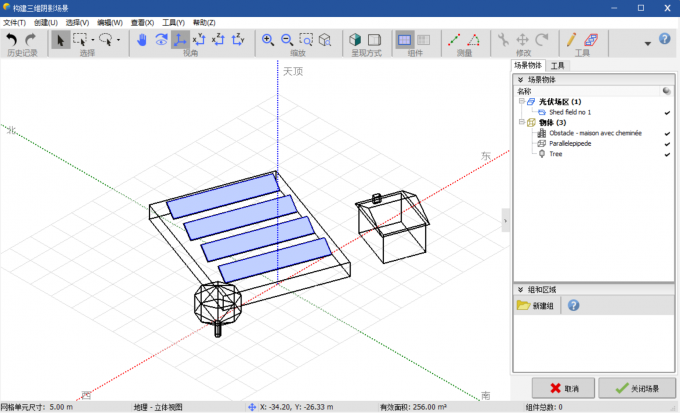The image size is (680, 413).
Task: Click the undo arrow icon
Action: (x=12, y=40)
